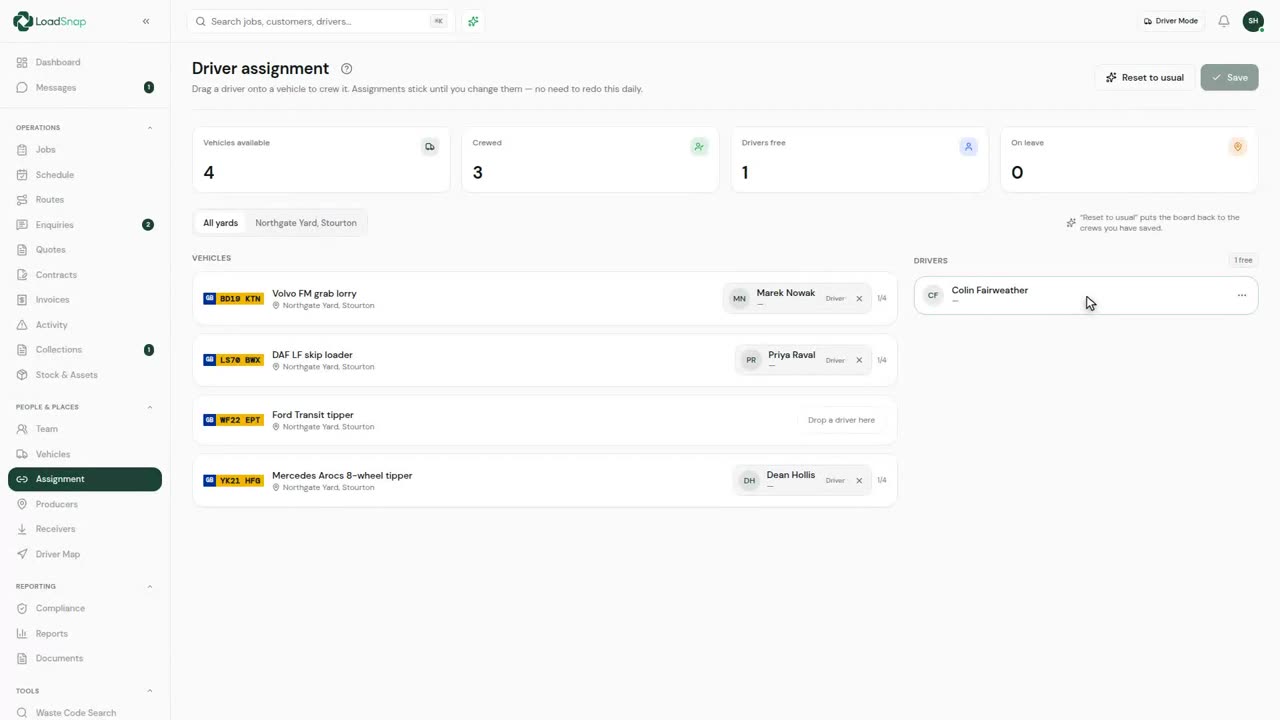Open Enquiries in the sidebar
Viewport: 1280px width, 720px height.
tap(85, 225)
